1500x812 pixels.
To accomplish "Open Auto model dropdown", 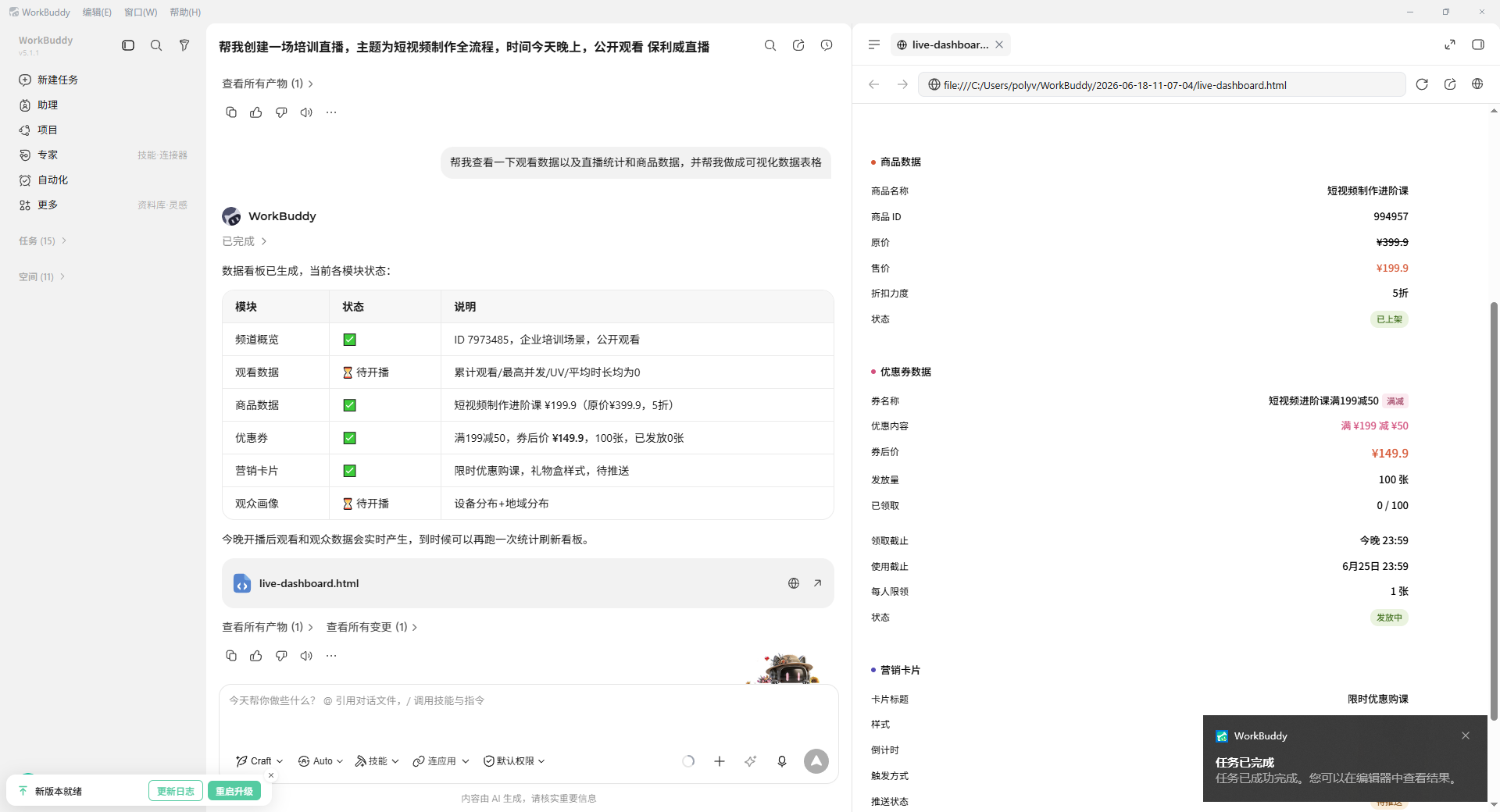I will (320, 761).
